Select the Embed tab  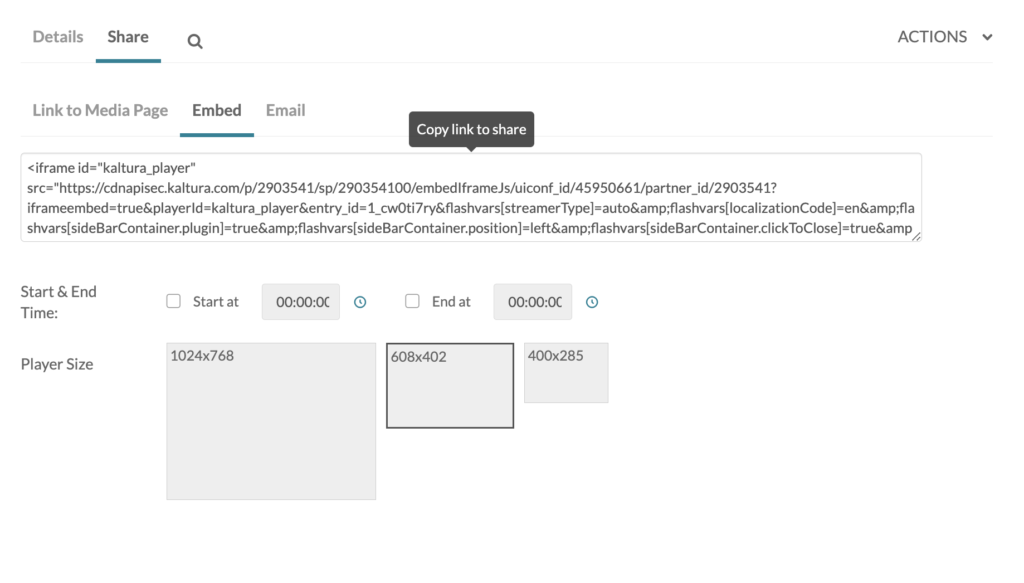click(217, 110)
